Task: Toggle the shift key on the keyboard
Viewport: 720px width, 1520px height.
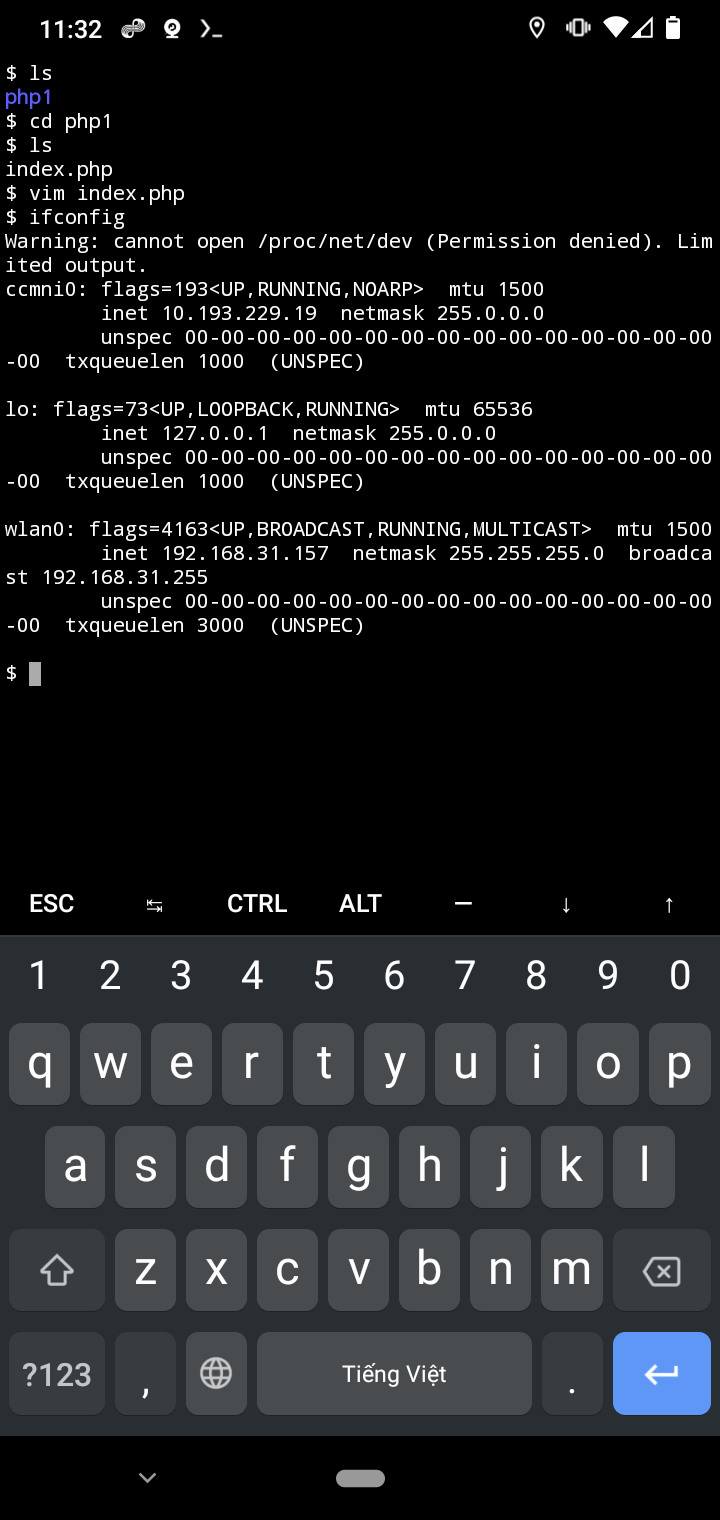Action: (57, 1270)
